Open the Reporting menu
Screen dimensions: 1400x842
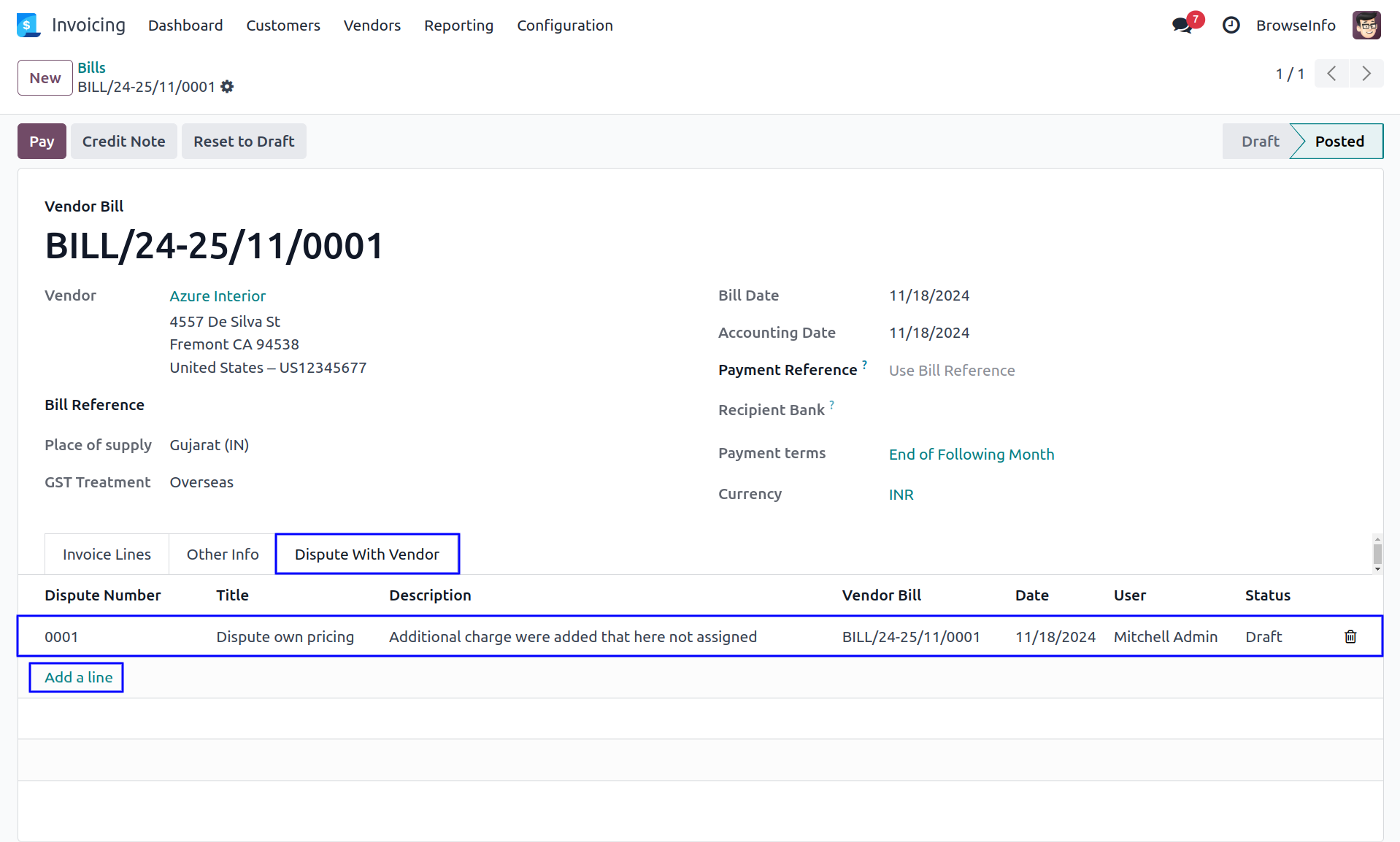click(458, 26)
